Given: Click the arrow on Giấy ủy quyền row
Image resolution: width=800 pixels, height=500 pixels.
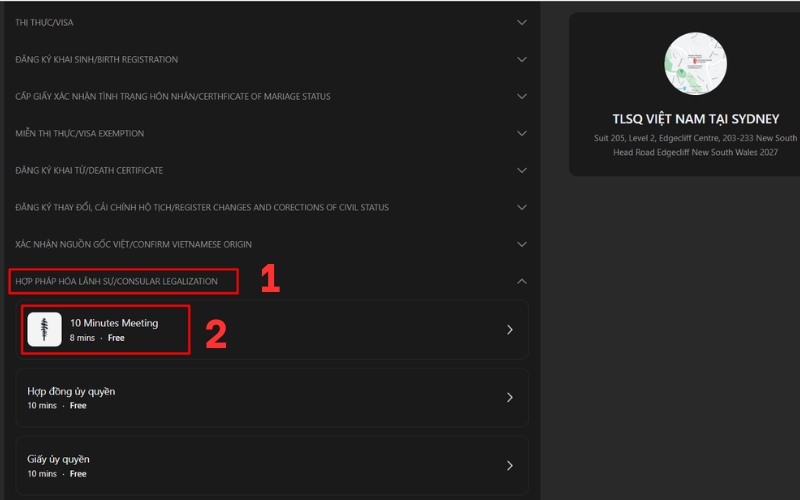Looking at the screenshot, I should click(x=509, y=465).
